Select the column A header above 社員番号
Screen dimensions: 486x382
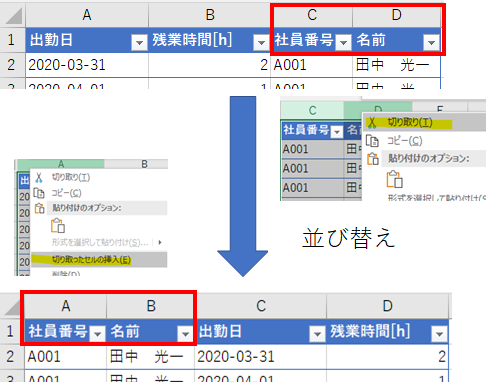(66, 306)
